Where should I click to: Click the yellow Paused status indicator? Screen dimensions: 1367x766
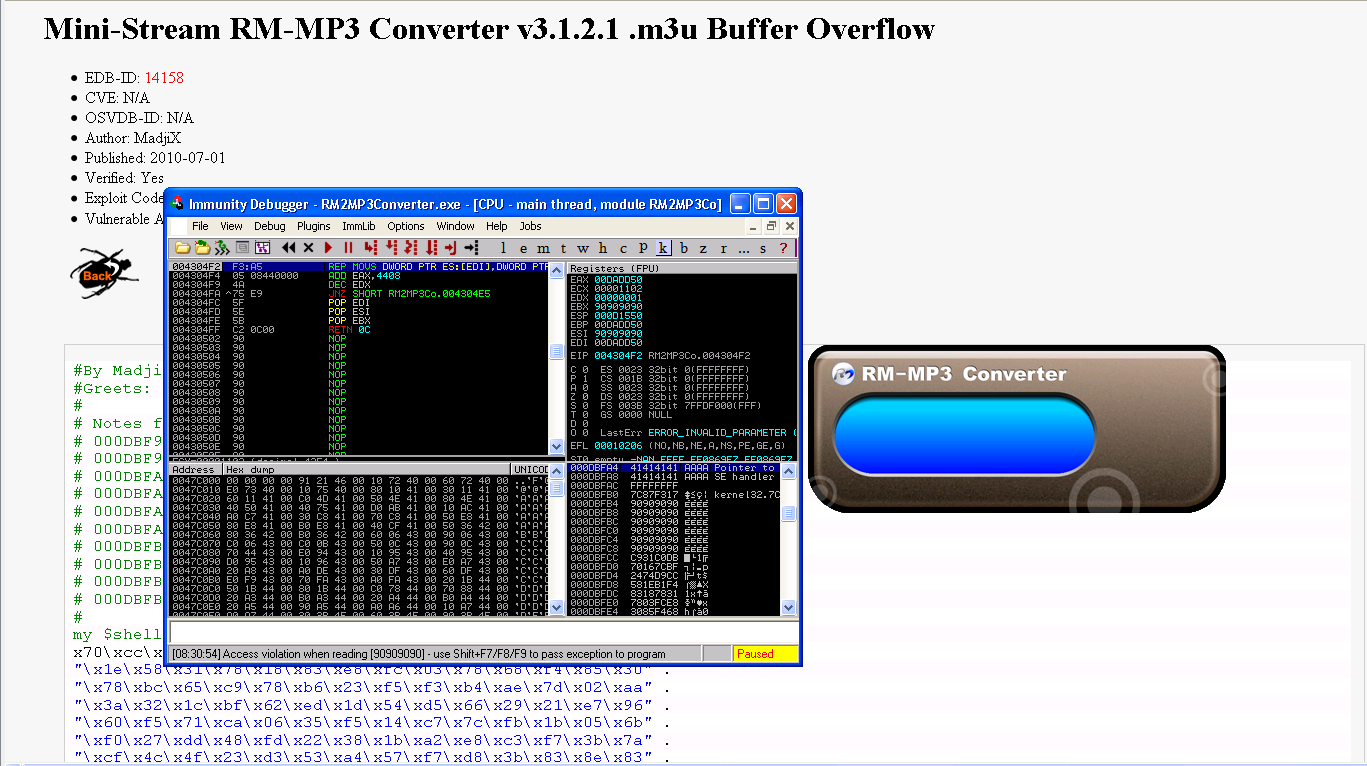pos(765,653)
